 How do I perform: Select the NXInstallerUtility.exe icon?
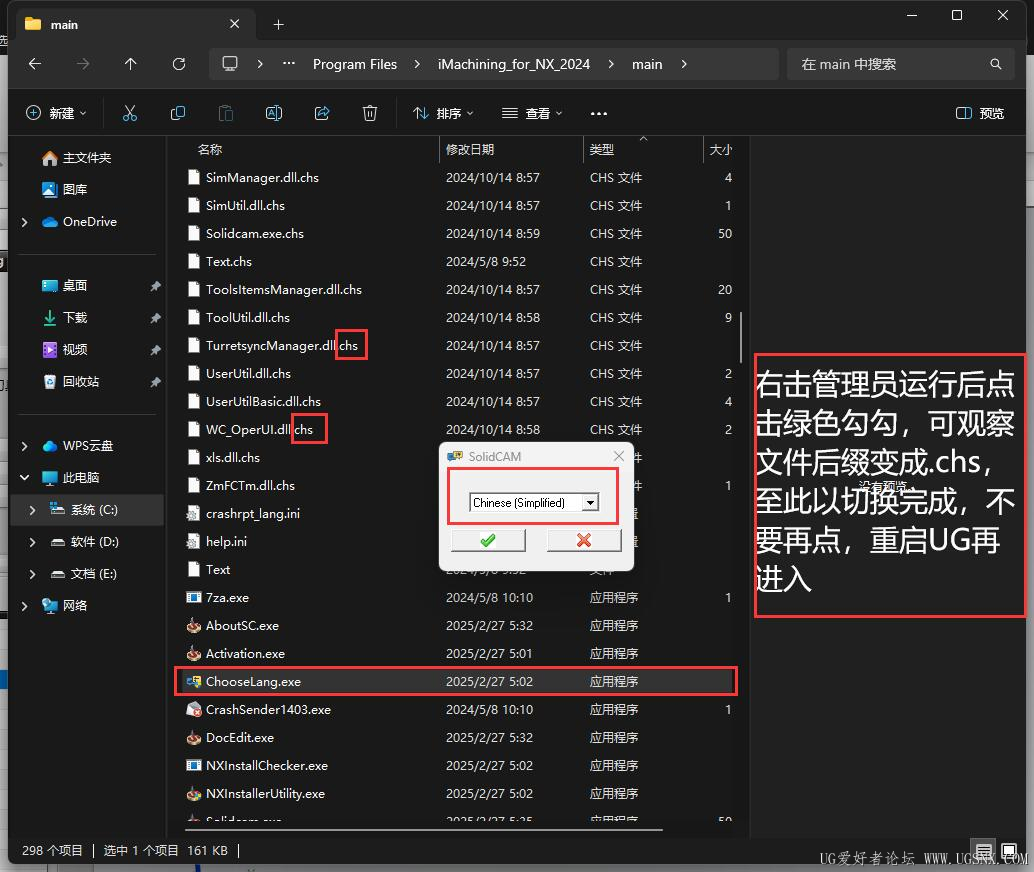pos(193,794)
